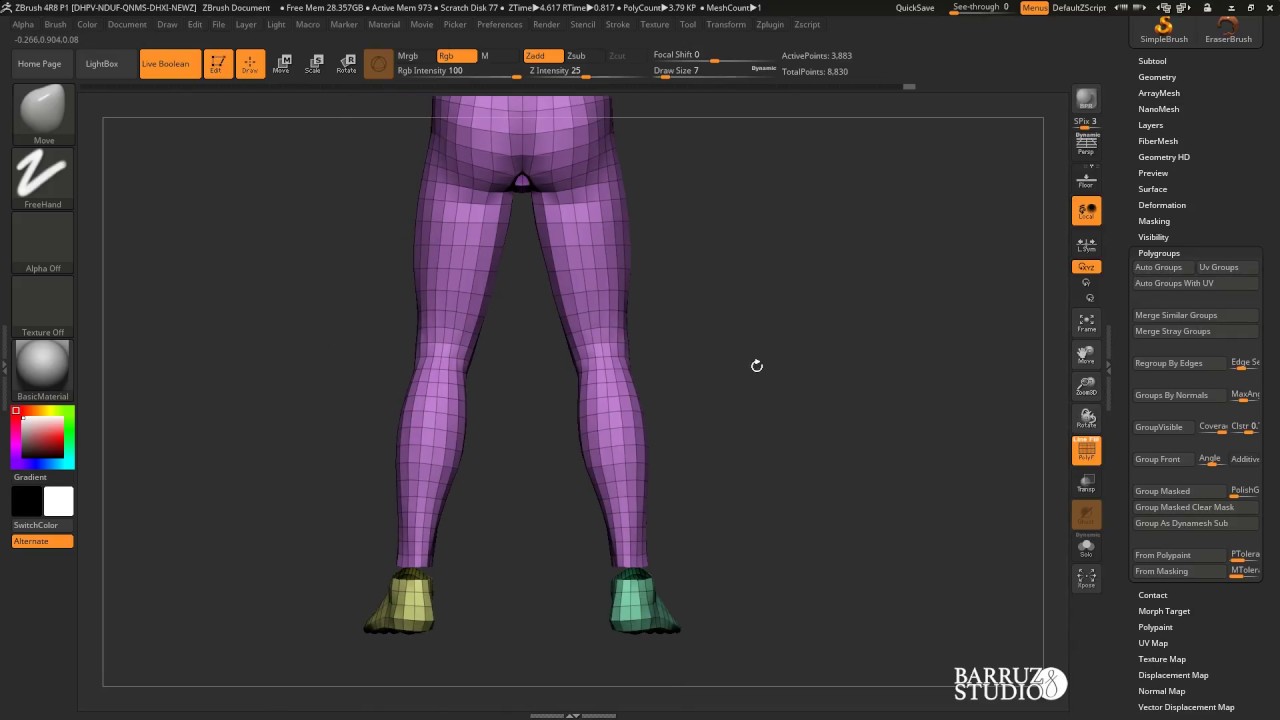Expand the ArrayMesh section
The height and width of the screenshot is (720, 1280).
coord(1159,93)
